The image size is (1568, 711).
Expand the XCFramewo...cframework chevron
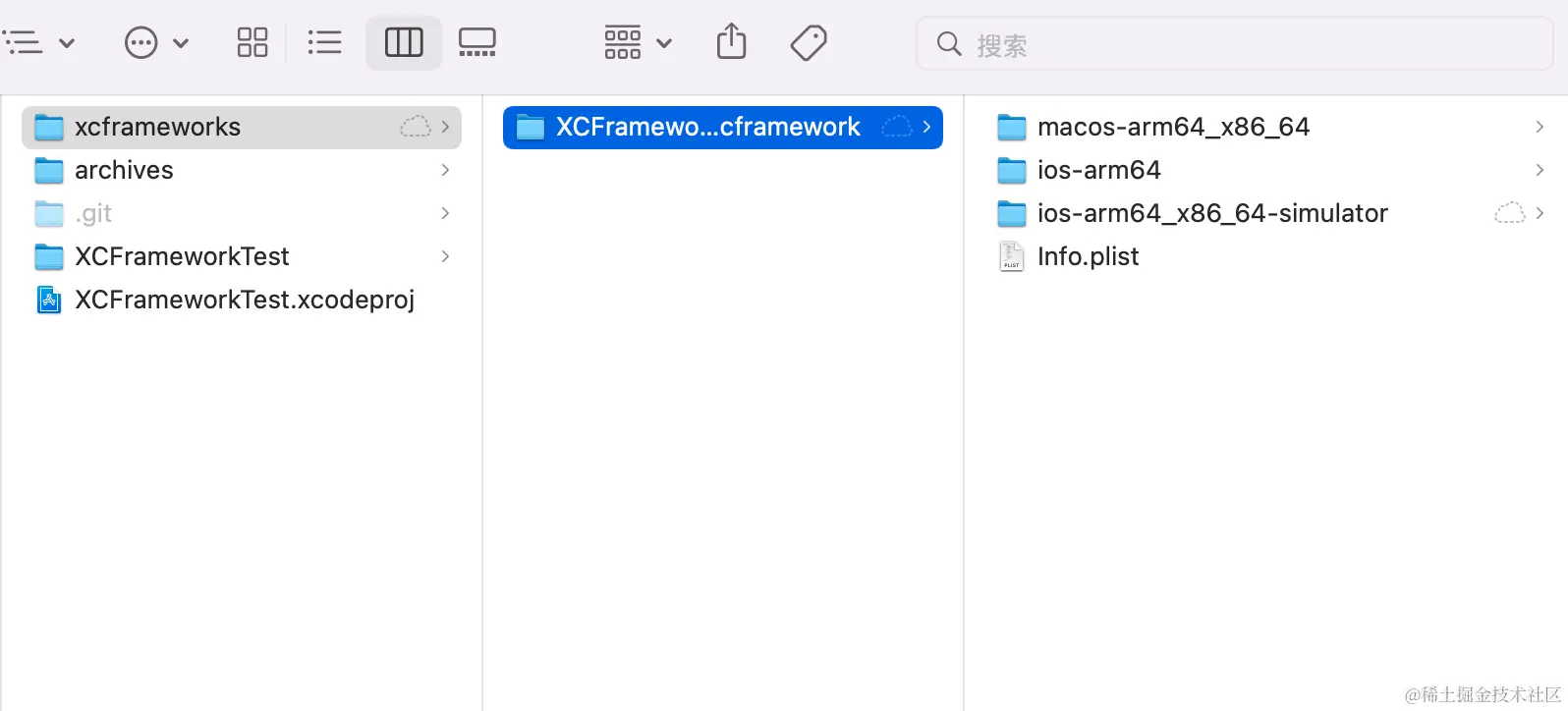[926, 127]
